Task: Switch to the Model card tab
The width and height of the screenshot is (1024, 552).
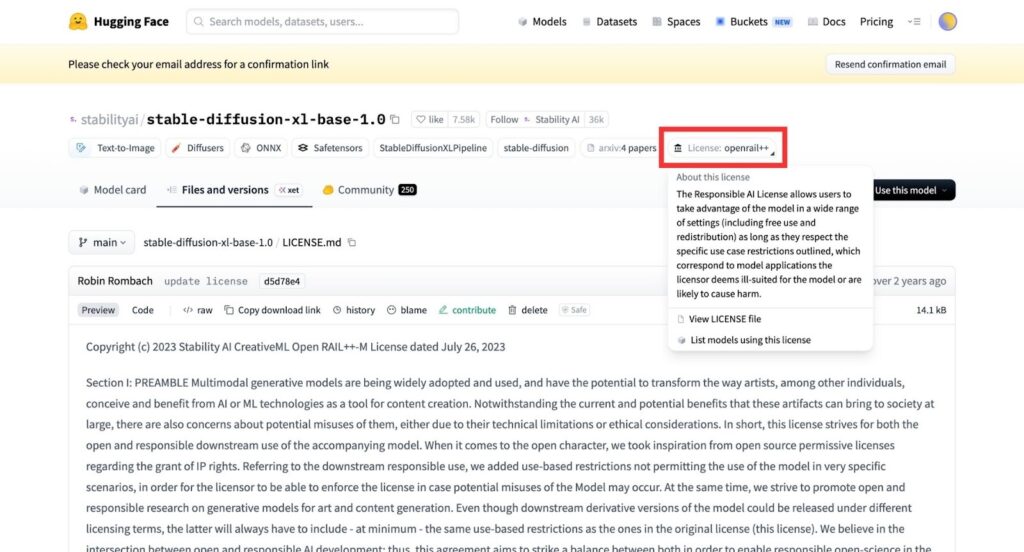Action: (112, 190)
